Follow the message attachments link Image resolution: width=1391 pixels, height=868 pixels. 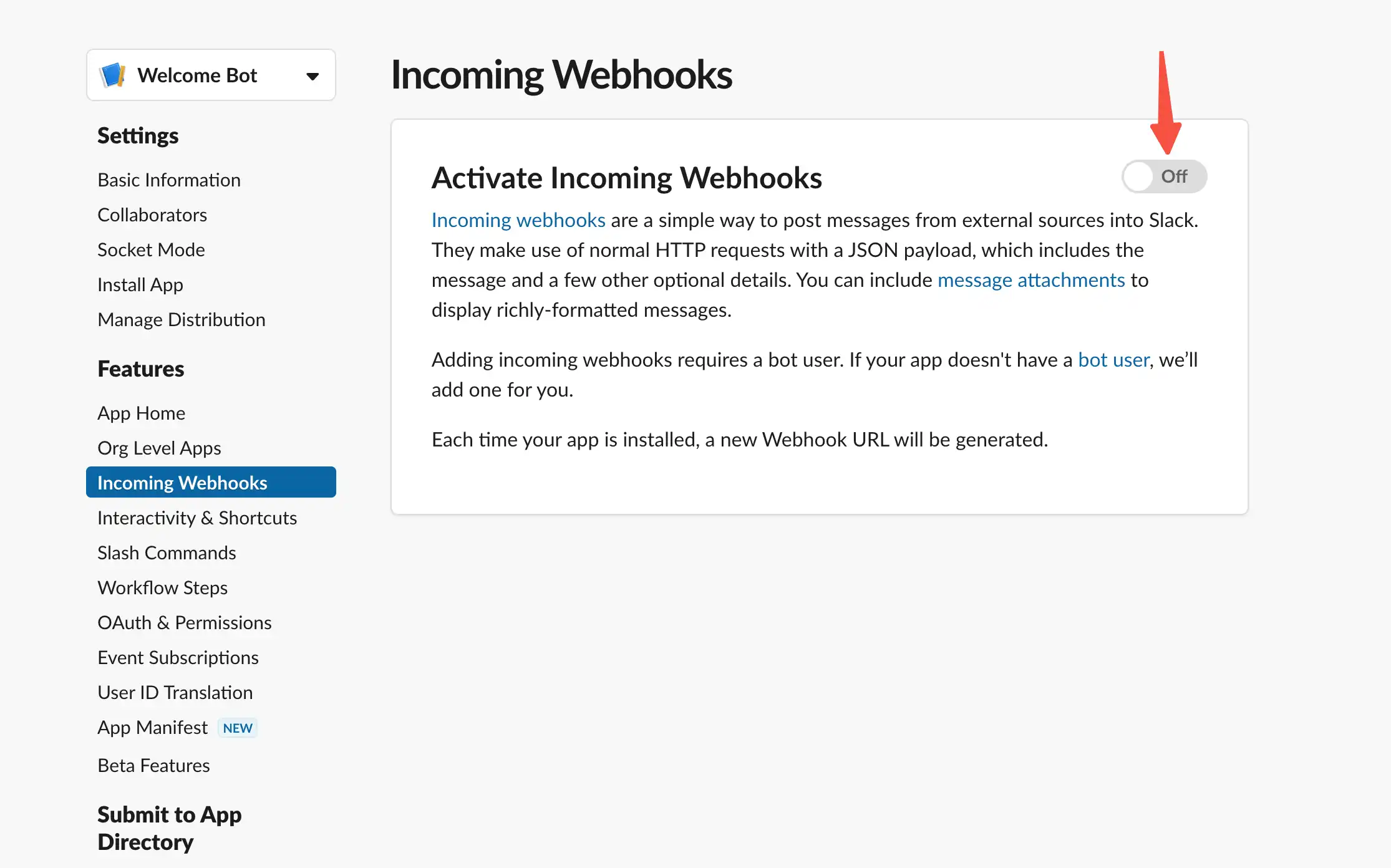pos(1031,280)
